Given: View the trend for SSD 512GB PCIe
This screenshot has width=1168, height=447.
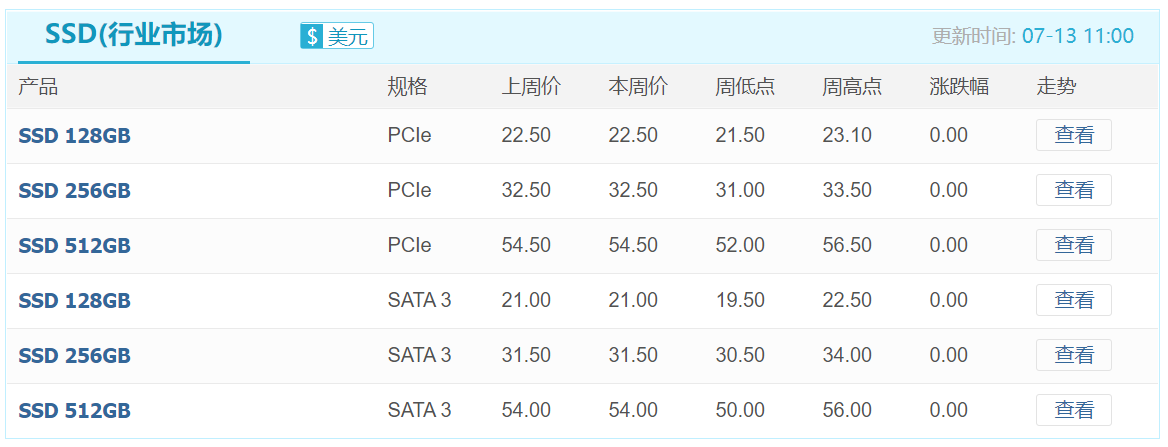Looking at the screenshot, I should pyautogui.click(x=1073, y=245).
